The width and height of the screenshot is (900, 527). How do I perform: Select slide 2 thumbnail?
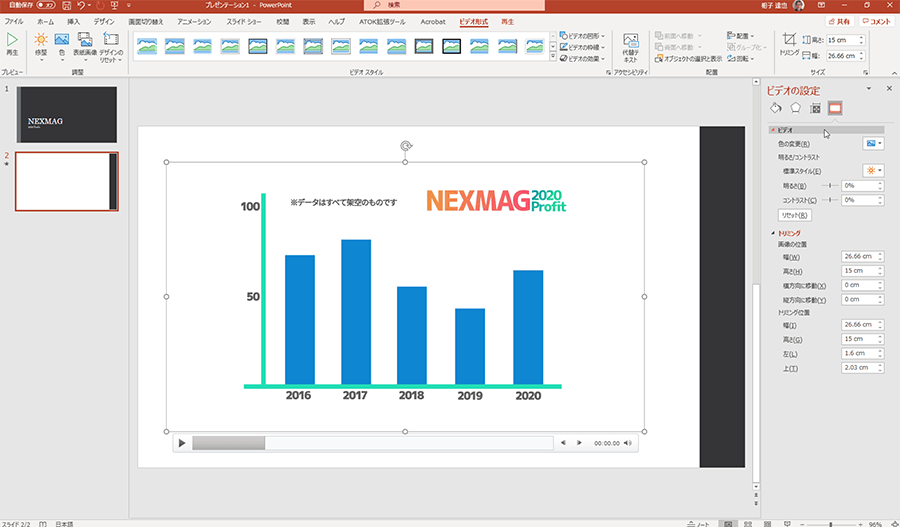[x=67, y=181]
